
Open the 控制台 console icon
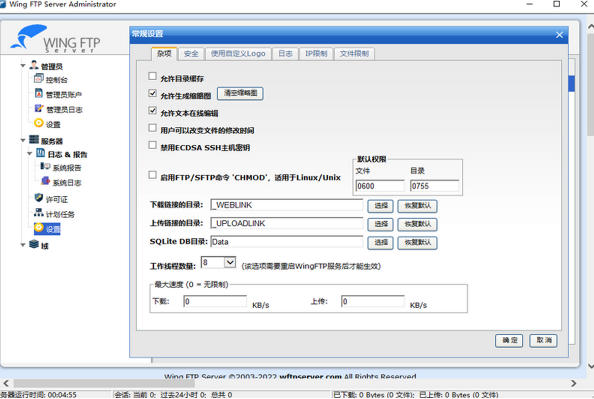tap(39, 78)
